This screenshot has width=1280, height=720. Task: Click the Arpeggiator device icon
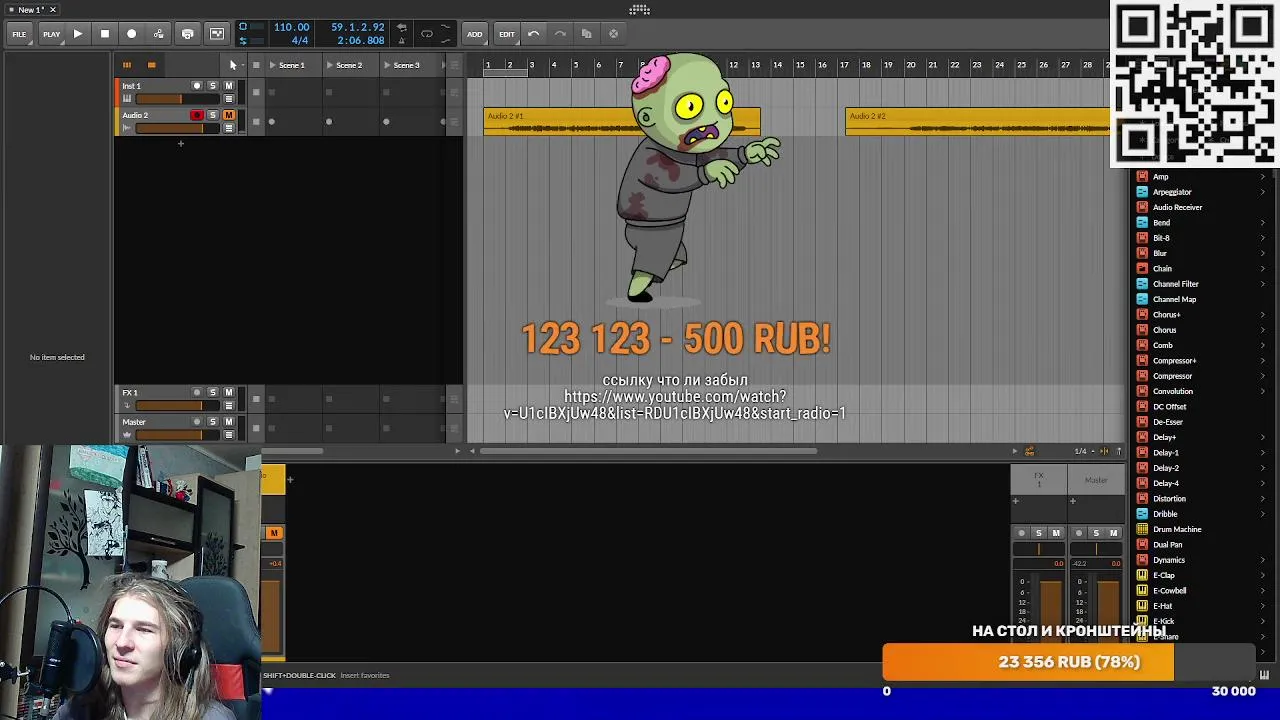click(1142, 192)
